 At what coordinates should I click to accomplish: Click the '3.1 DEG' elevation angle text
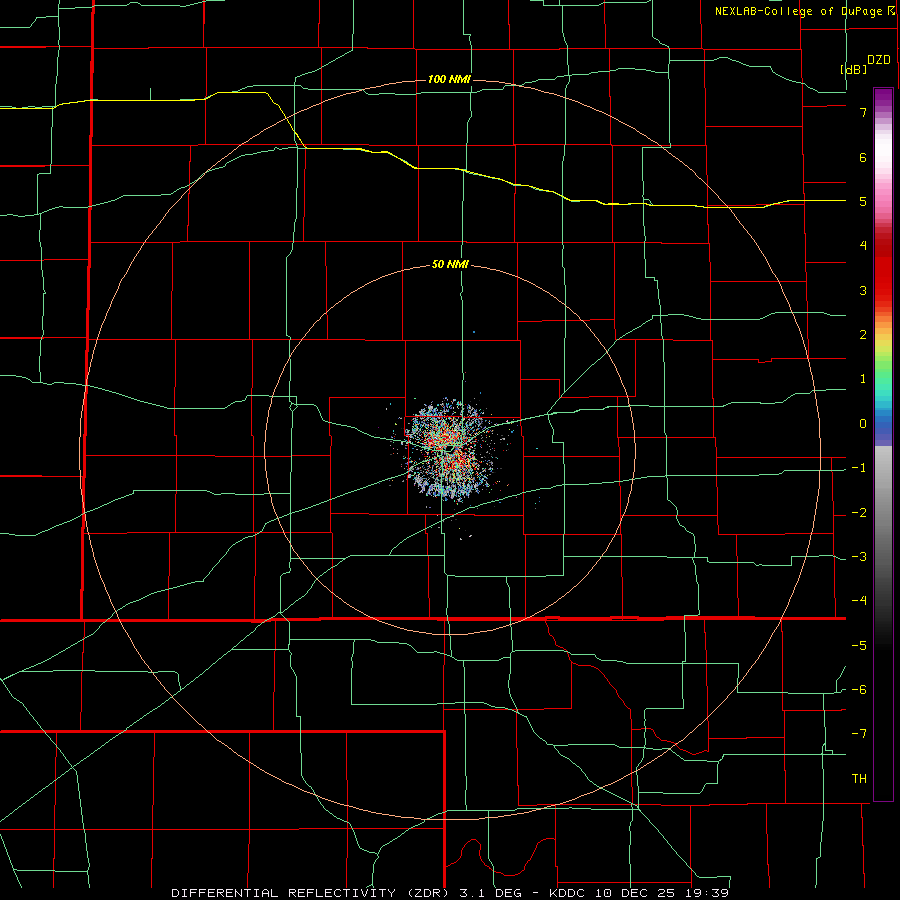pyautogui.click(x=489, y=893)
